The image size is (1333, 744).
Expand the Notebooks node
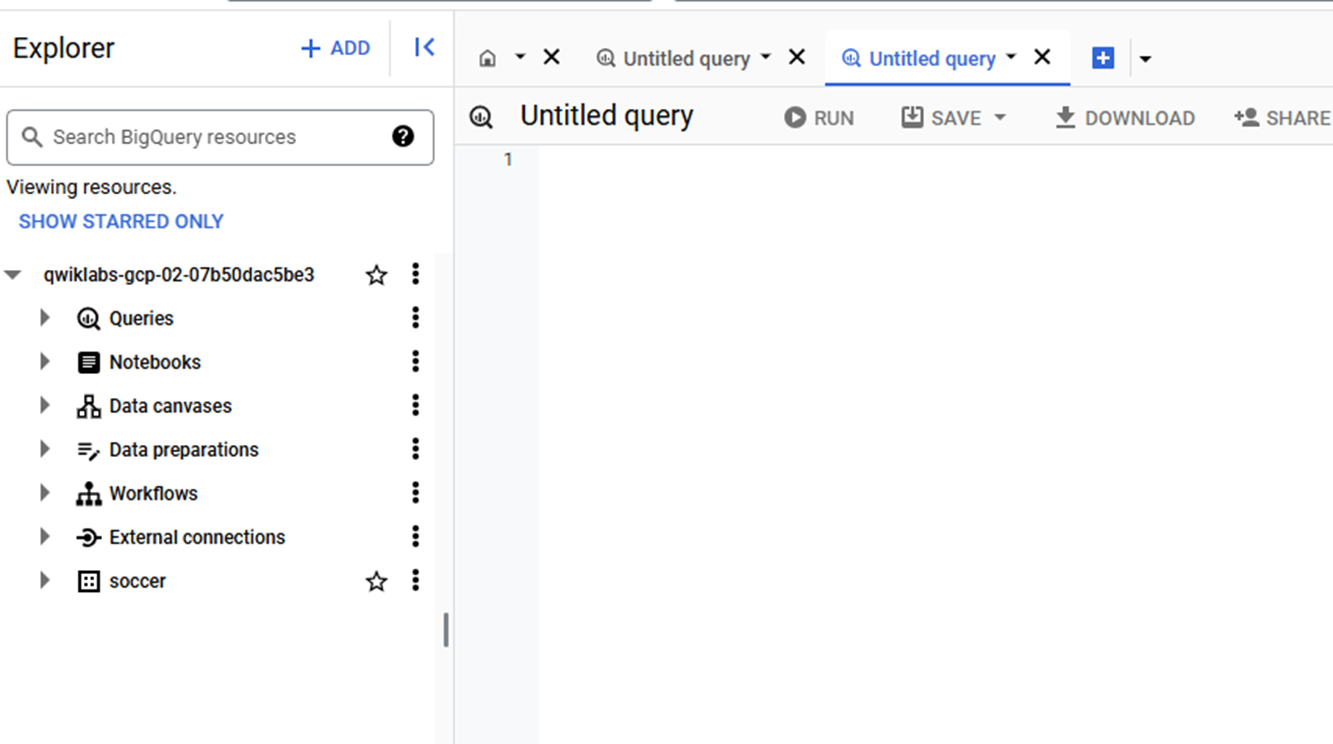pyautogui.click(x=44, y=362)
